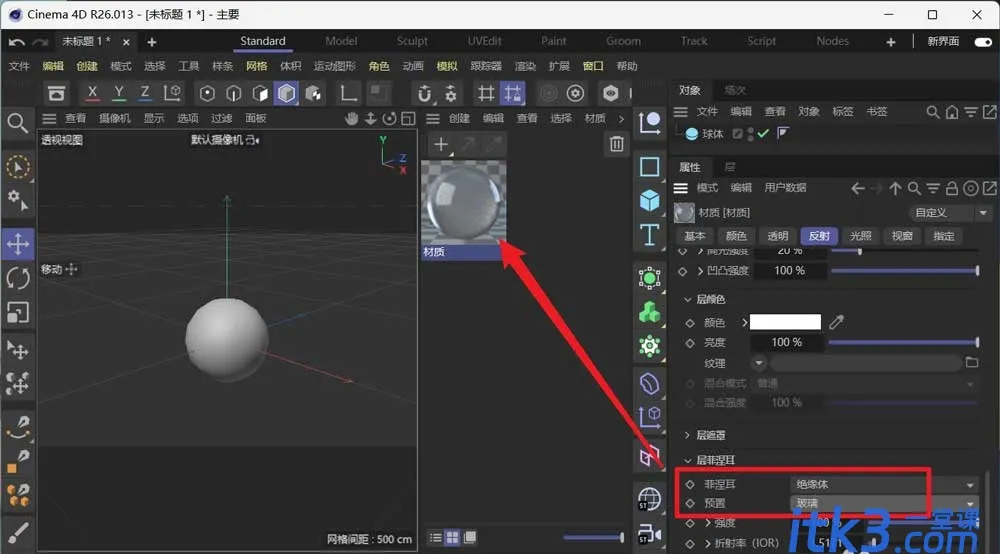Screen dimensions: 1000x554
Task: Click the Text spline T icon
Action: pos(649,235)
